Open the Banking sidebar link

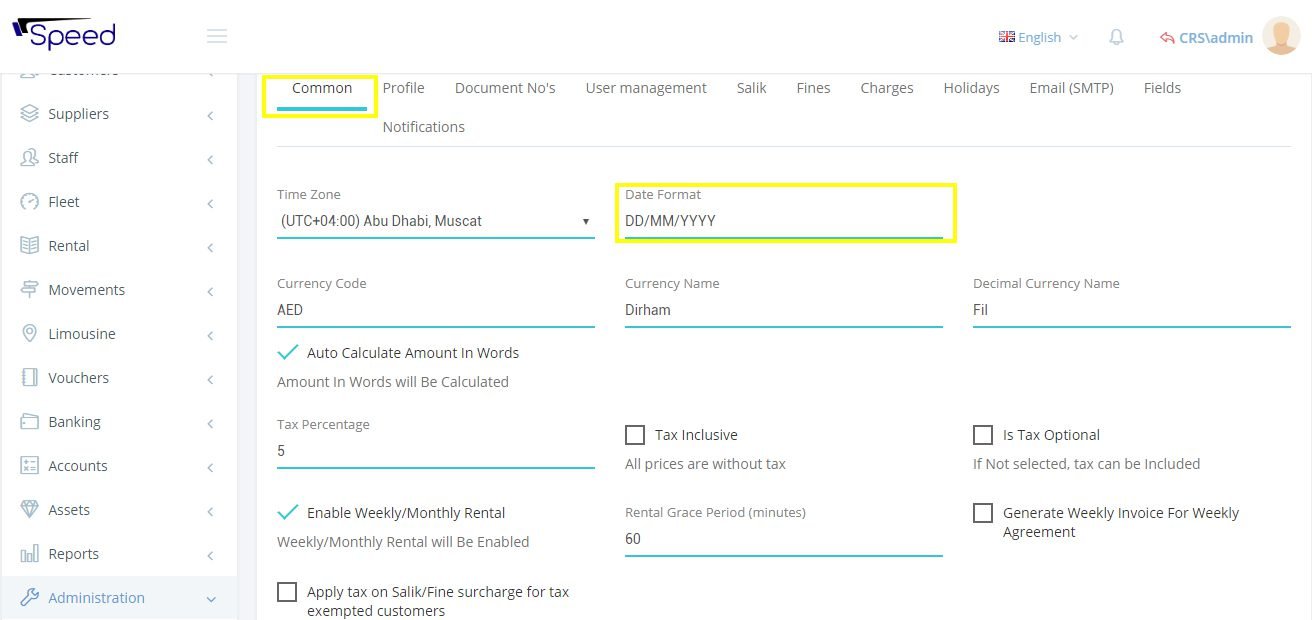tap(75, 422)
